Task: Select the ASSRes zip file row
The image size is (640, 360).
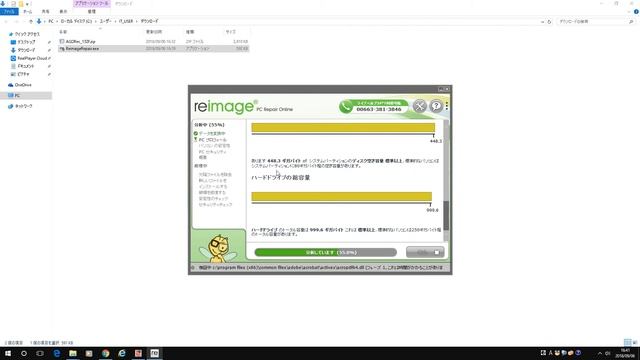Action: point(153,41)
